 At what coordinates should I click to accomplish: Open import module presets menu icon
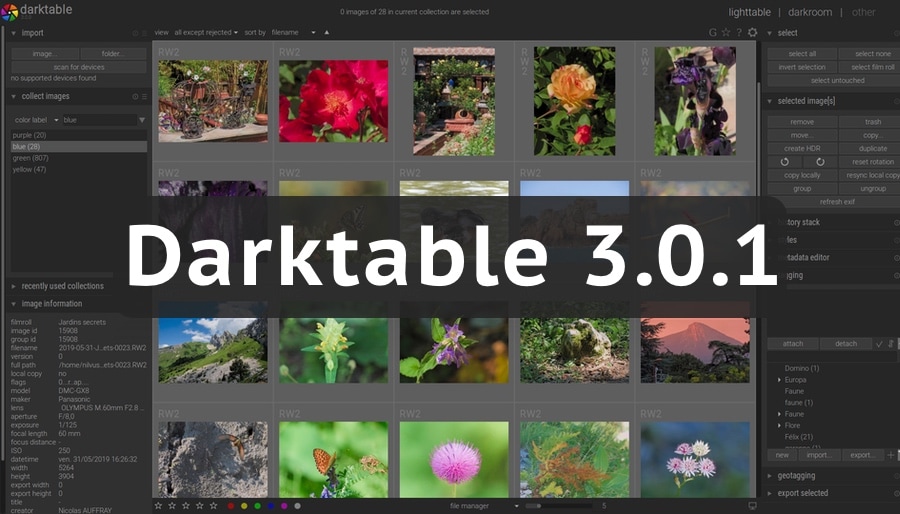pos(144,33)
